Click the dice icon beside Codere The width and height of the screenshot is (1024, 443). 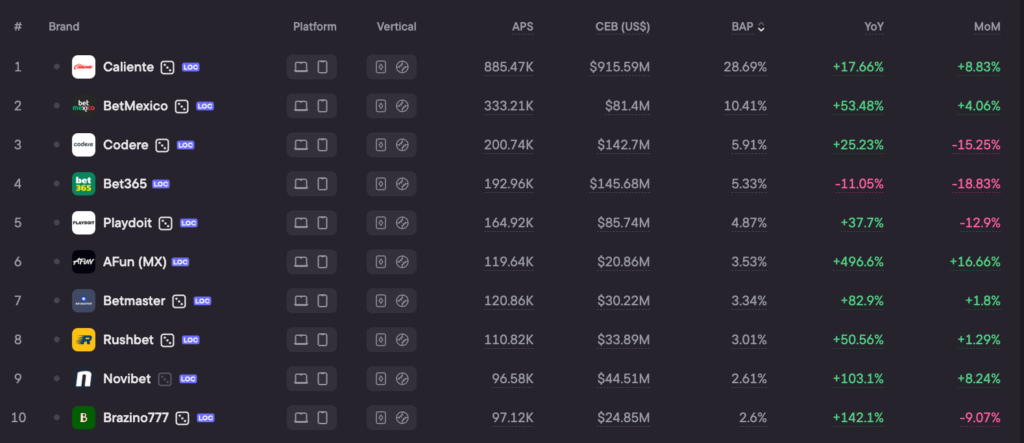point(162,145)
